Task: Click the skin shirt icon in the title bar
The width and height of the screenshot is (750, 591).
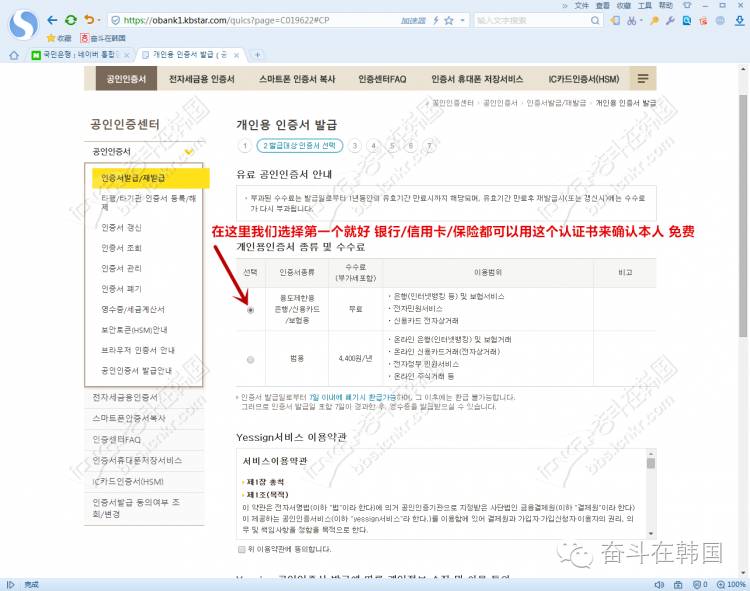Action: pyautogui.click(x=687, y=5)
